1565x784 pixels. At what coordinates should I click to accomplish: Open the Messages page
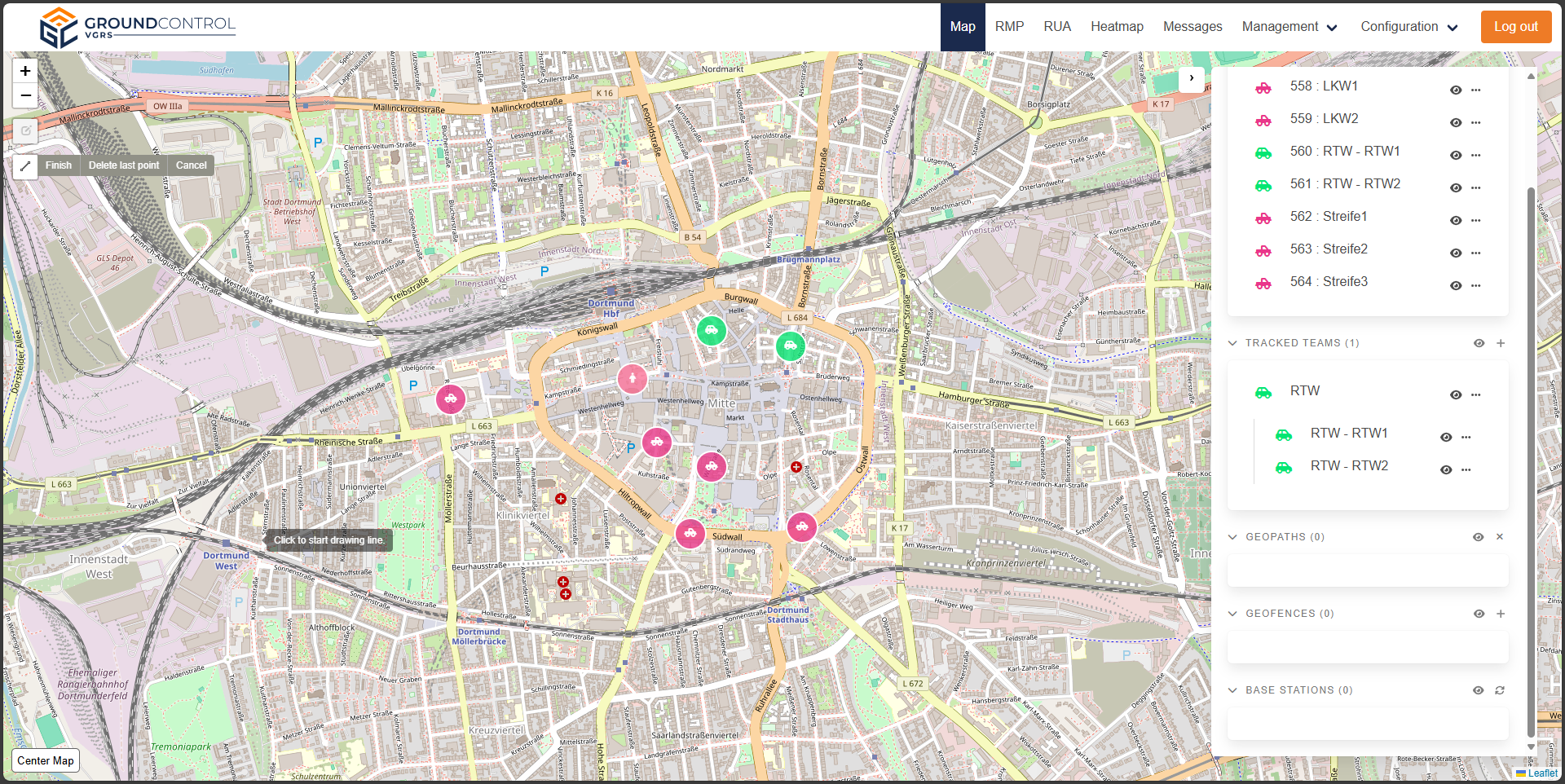click(1192, 27)
